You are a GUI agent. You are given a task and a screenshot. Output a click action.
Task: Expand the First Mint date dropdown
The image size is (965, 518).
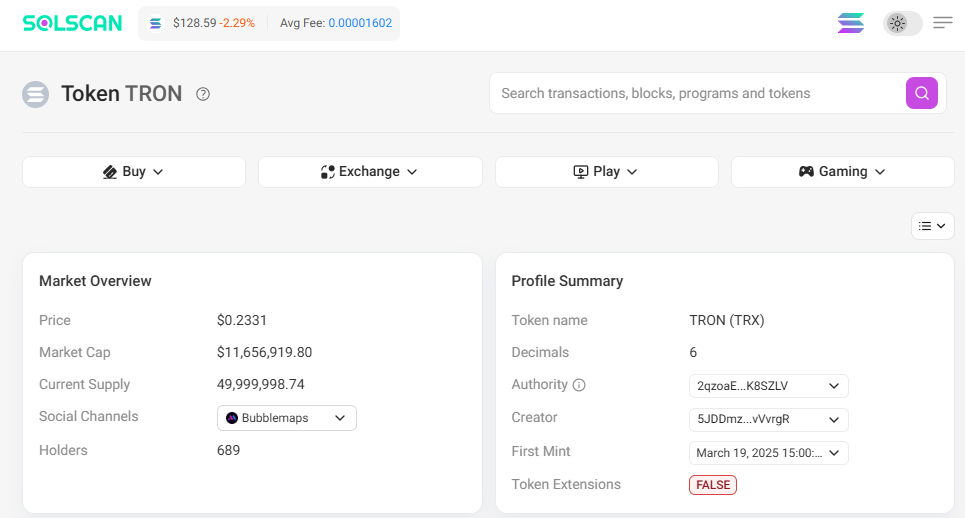pos(768,453)
